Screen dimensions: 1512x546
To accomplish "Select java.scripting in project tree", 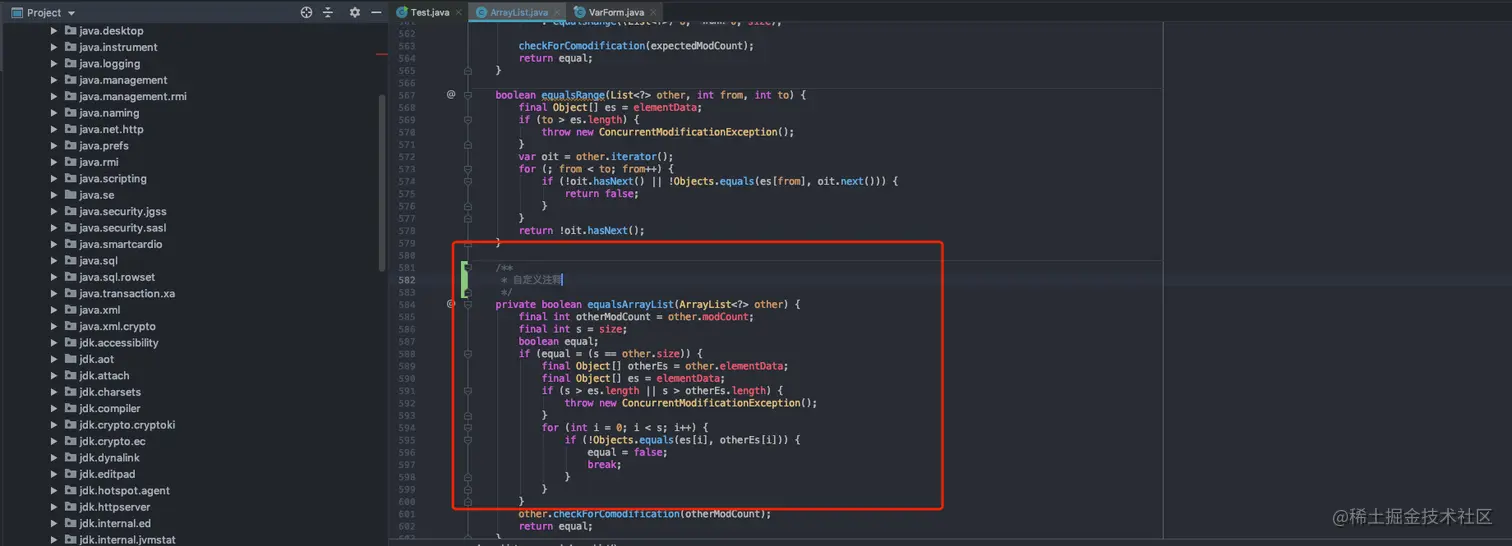I will pyautogui.click(x=113, y=179).
